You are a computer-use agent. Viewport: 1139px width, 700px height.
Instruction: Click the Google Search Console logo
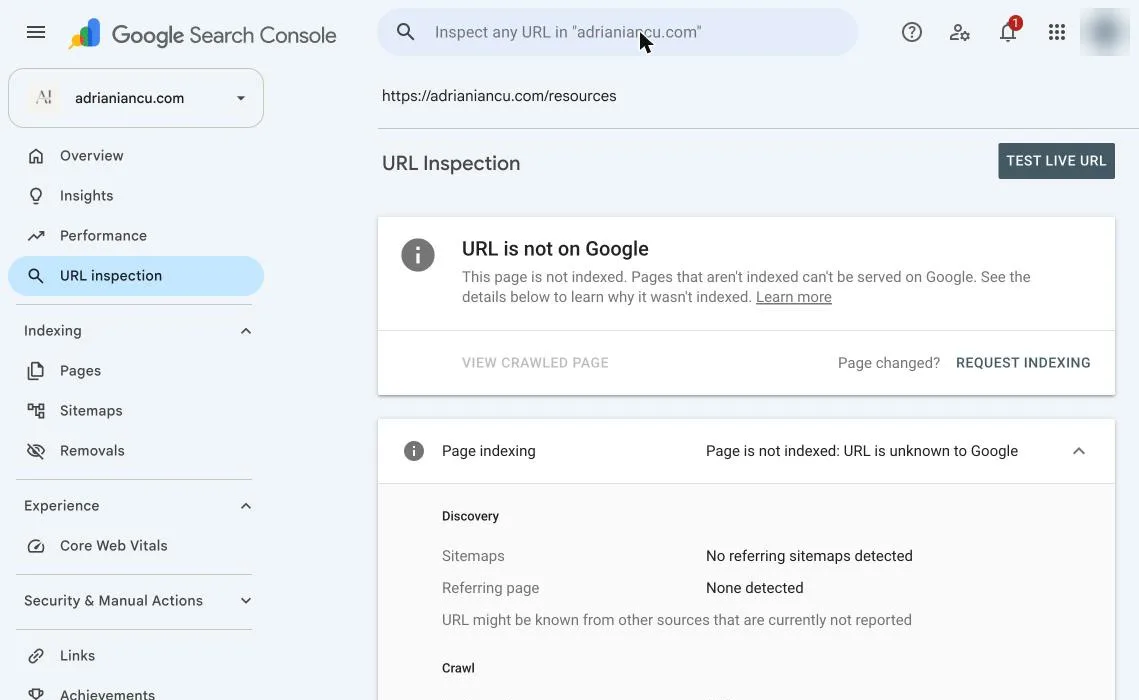click(x=203, y=34)
